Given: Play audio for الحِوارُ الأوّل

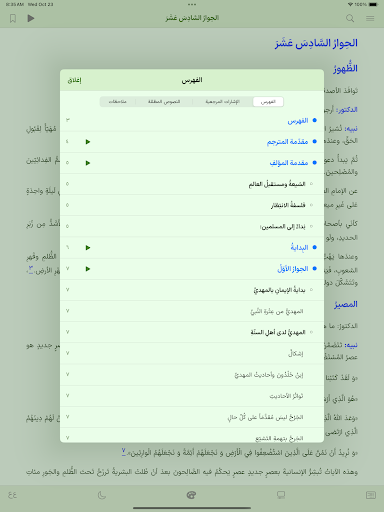Looking at the screenshot, I should point(88,269).
